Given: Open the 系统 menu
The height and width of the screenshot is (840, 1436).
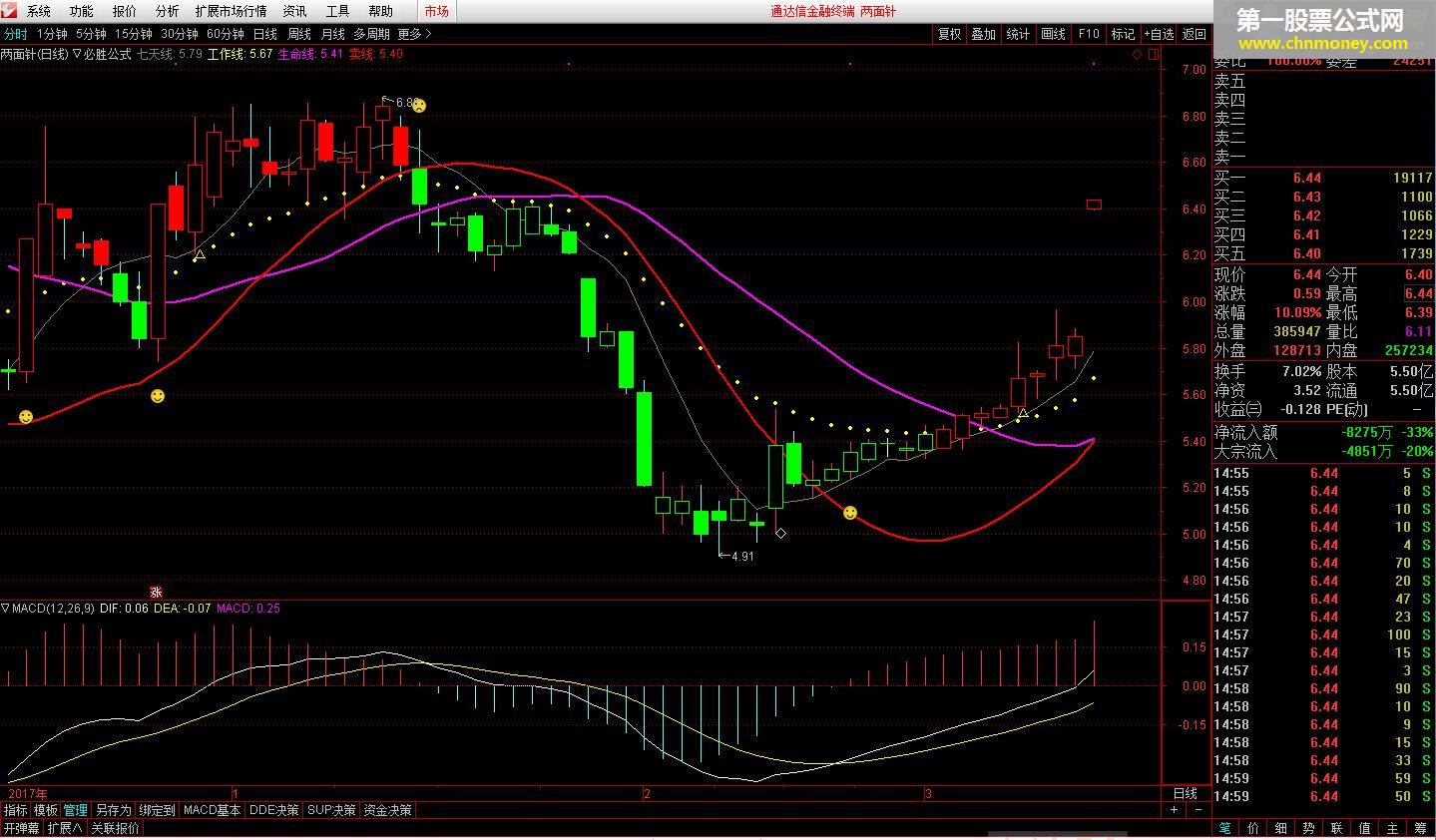Looking at the screenshot, I should pos(39,11).
